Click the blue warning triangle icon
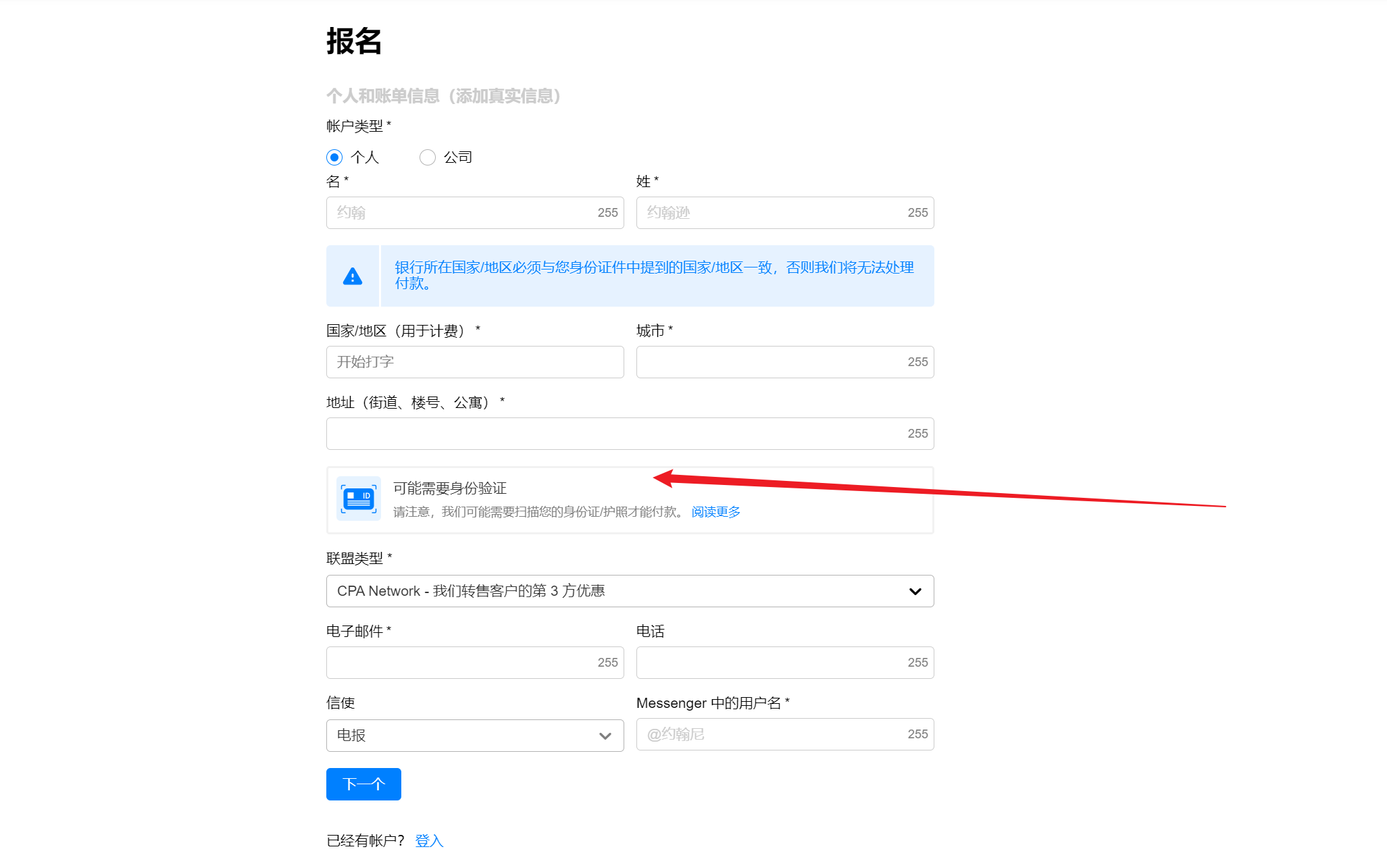 pyautogui.click(x=352, y=276)
